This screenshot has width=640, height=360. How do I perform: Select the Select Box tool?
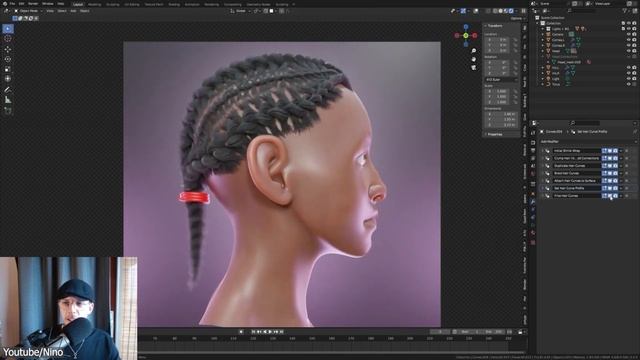click(8, 29)
